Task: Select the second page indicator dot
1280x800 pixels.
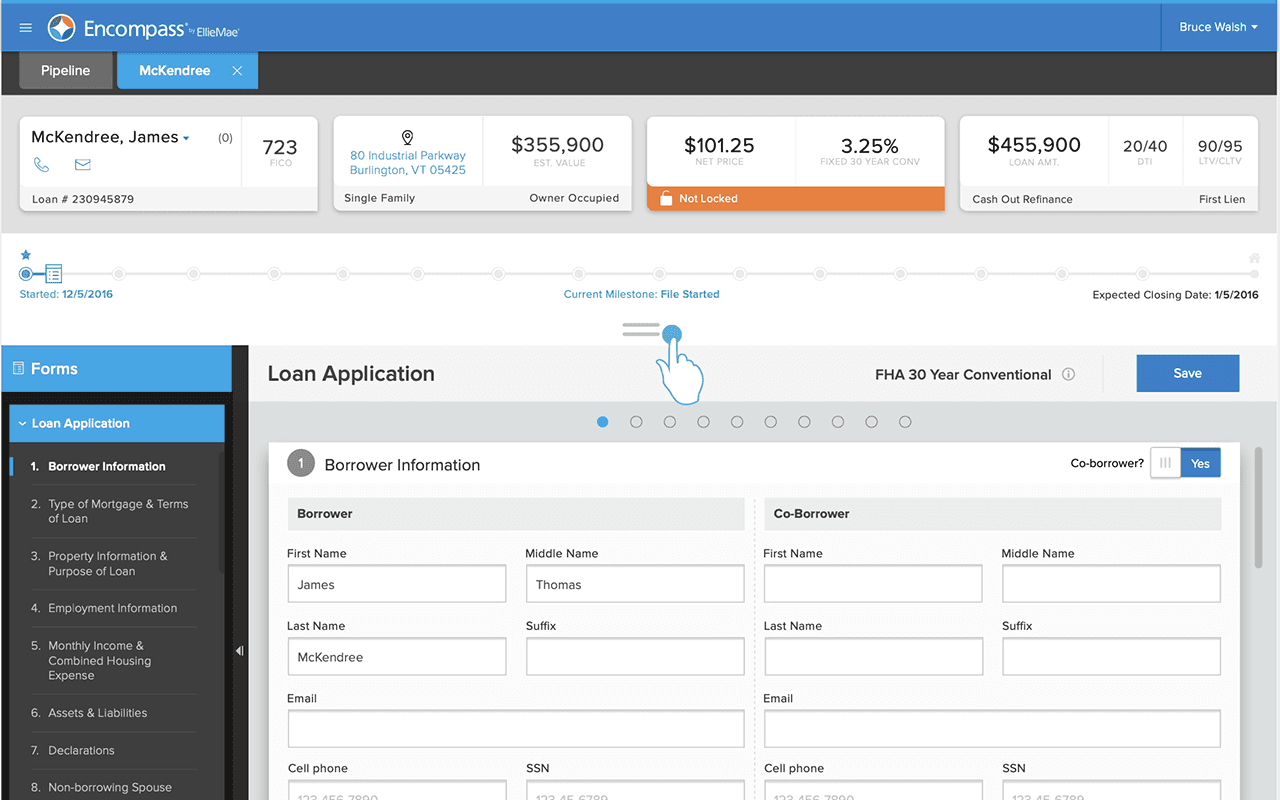Action: tap(636, 421)
